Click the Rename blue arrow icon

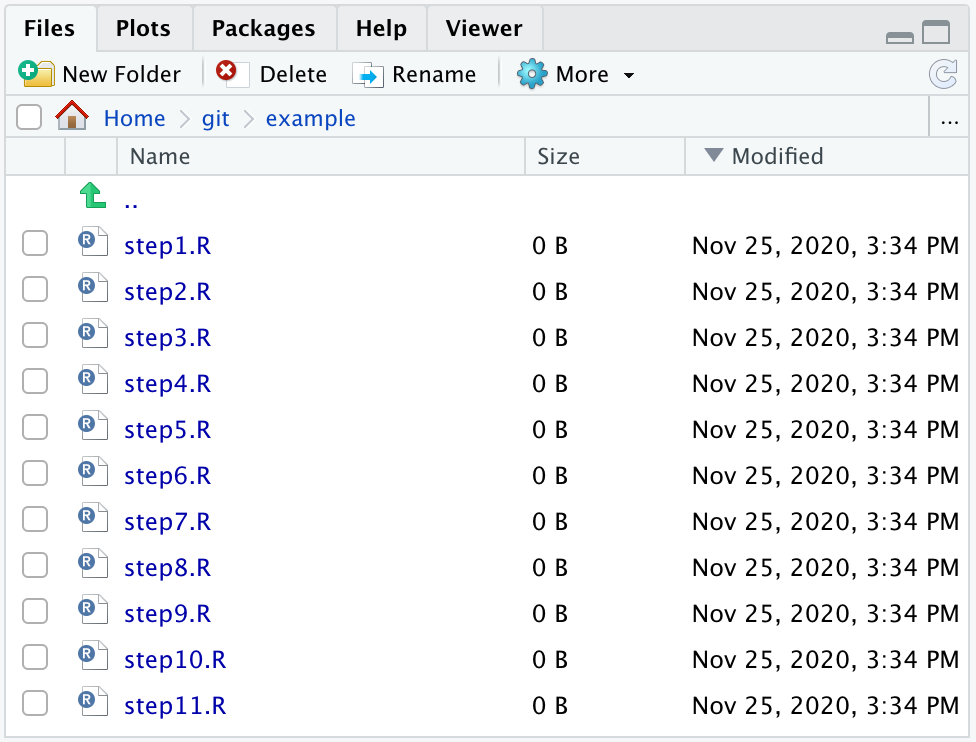pyautogui.click(x=368, y=73)
